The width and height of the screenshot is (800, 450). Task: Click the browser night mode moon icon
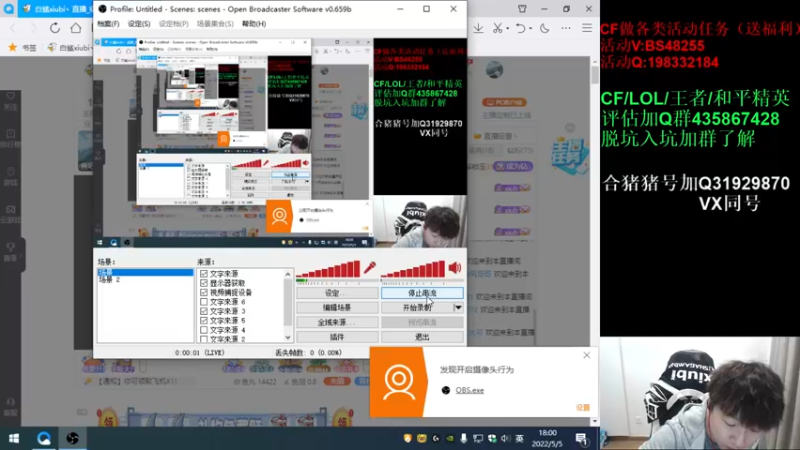coord(544,29)
